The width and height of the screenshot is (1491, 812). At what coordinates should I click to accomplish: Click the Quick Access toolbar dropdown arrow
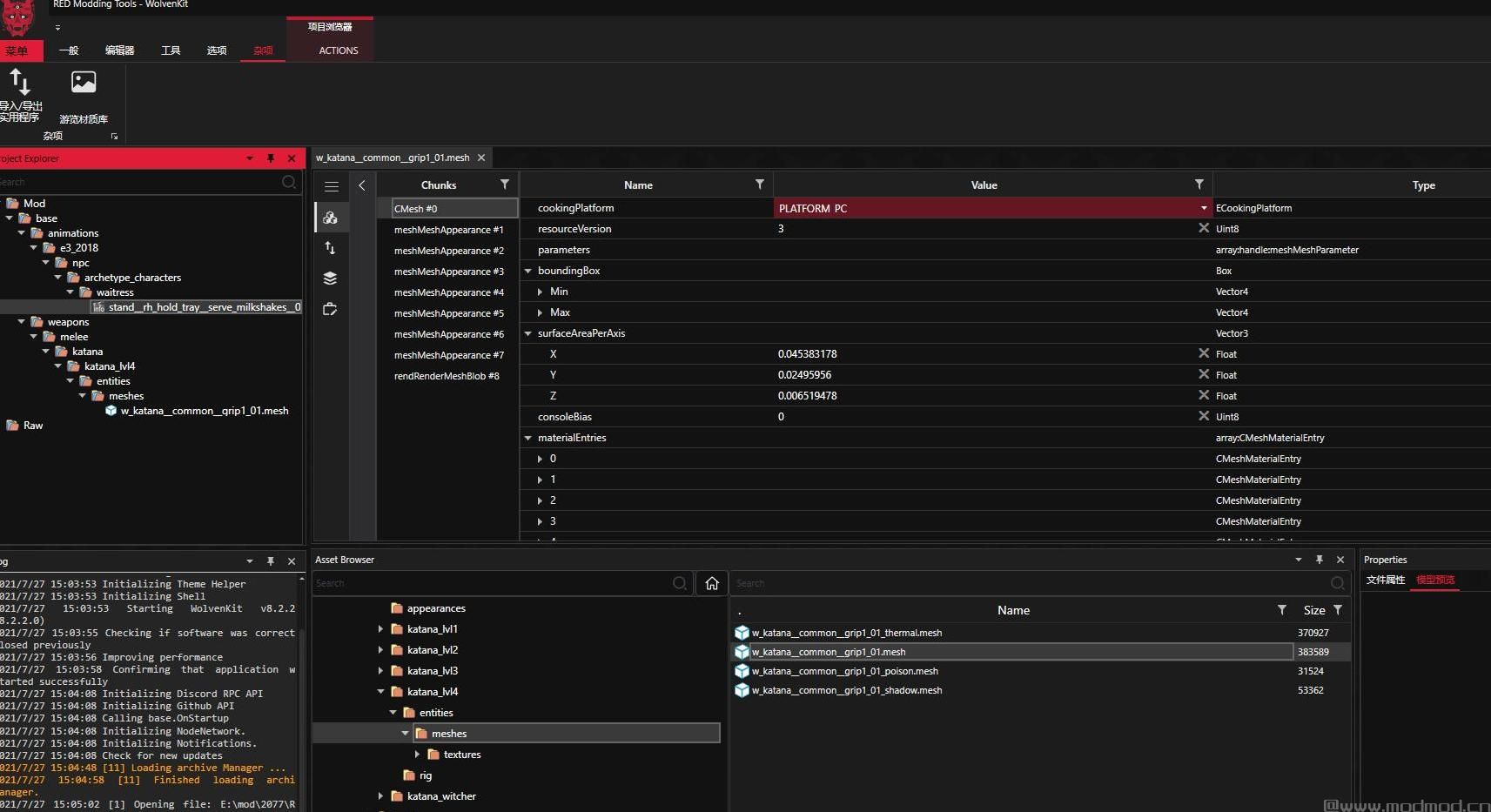click(57, 28)
